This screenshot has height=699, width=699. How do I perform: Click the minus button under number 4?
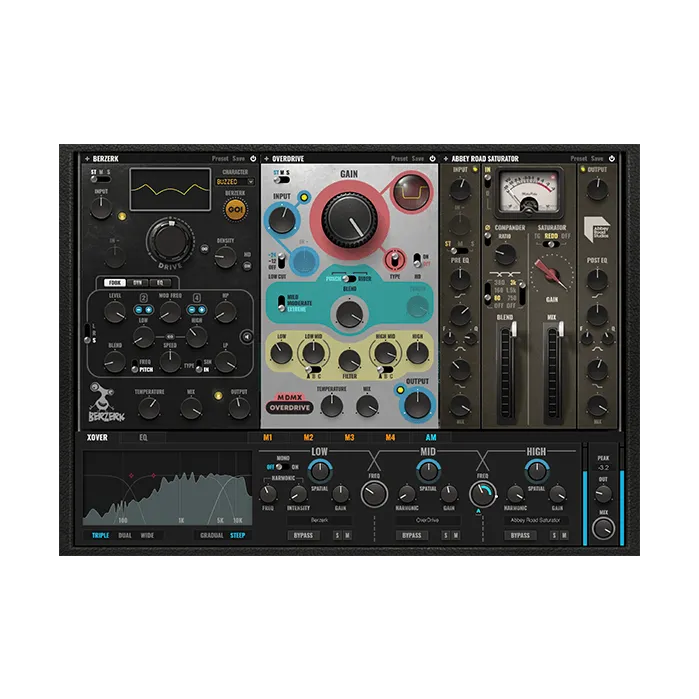(x=192, y=309)
